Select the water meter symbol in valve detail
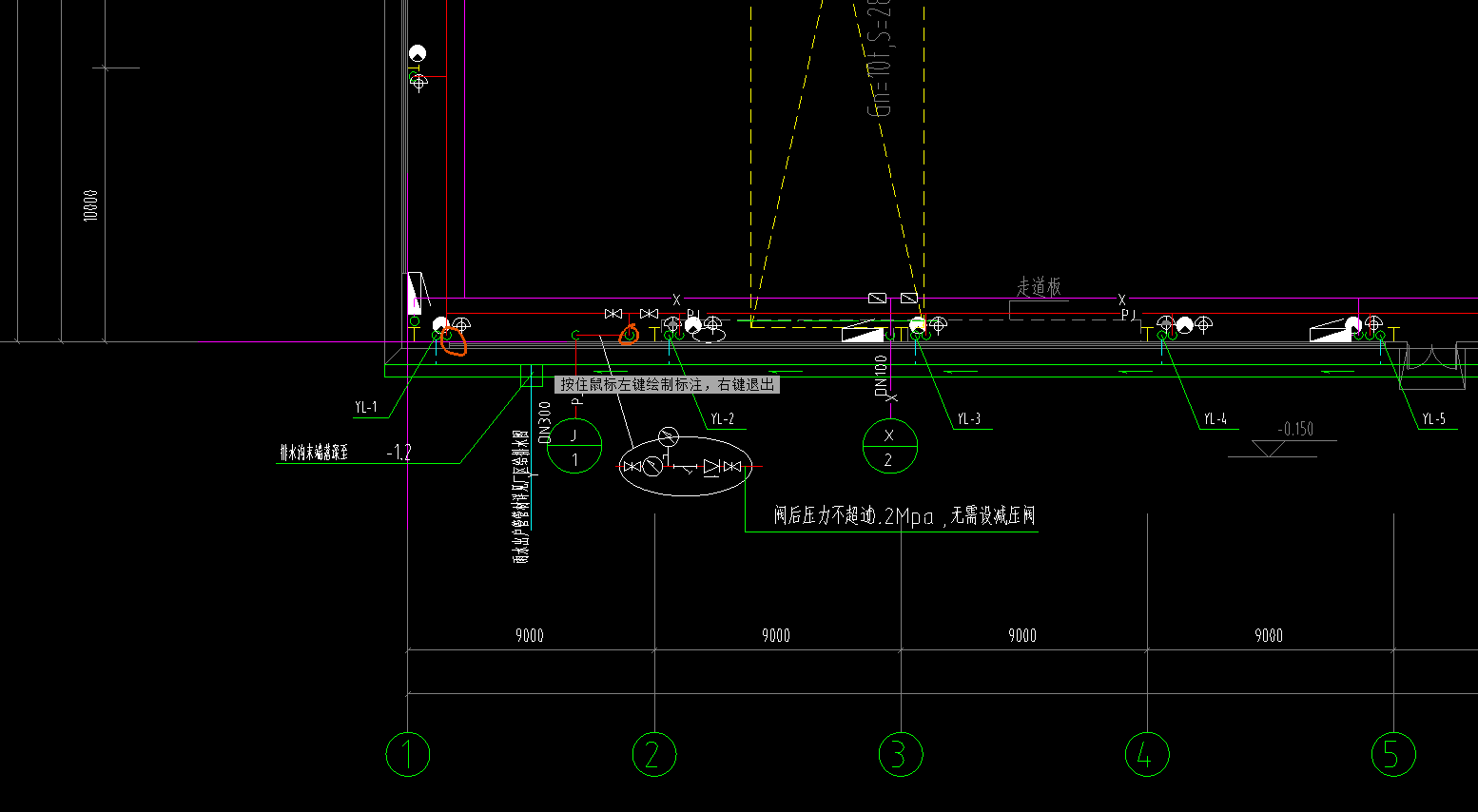1478x812 pixels. coord(652,466)
